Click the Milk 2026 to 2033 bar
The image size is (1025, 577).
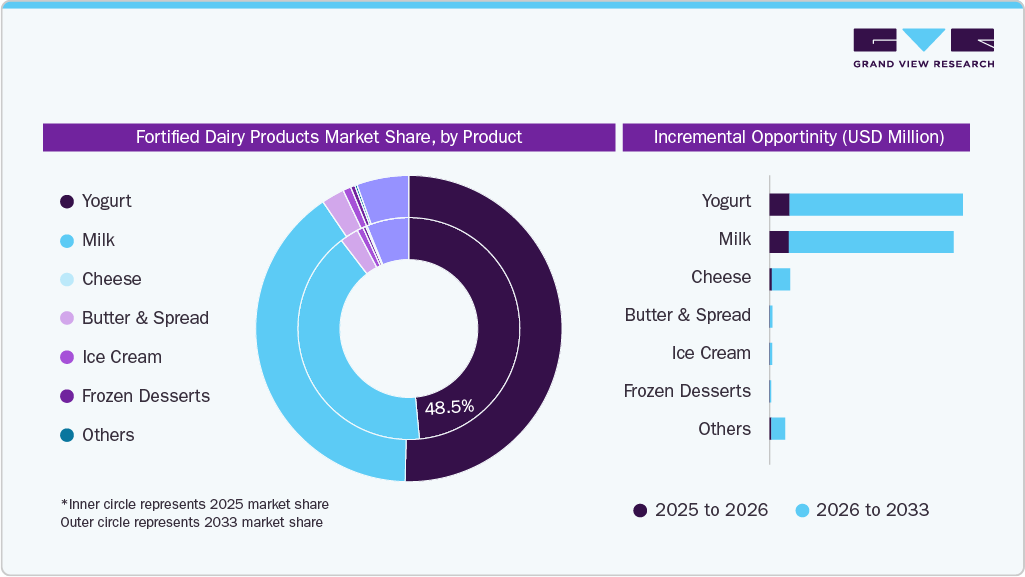[x=871, y=242]
